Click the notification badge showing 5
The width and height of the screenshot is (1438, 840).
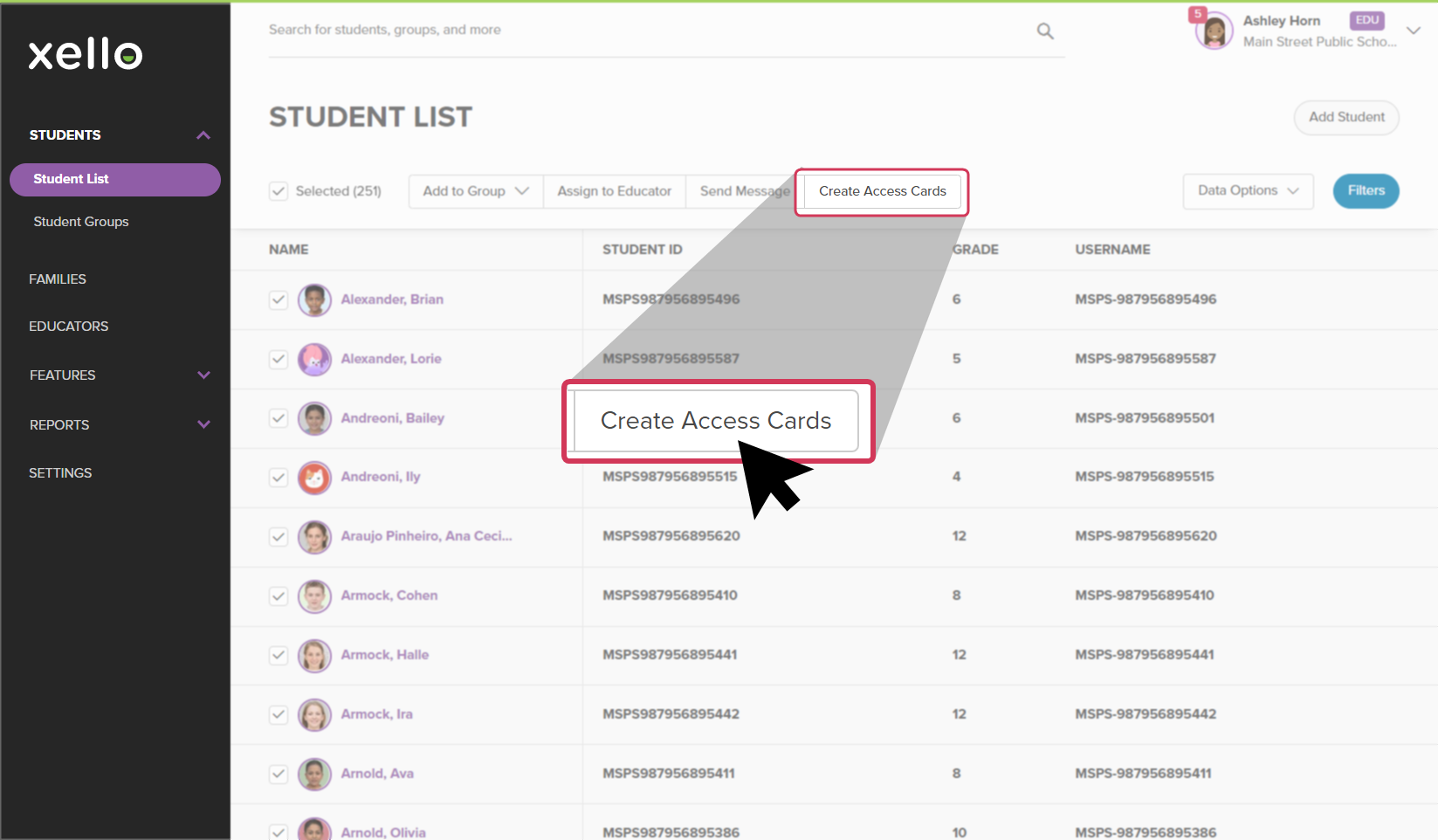[x=1198, y=14]
